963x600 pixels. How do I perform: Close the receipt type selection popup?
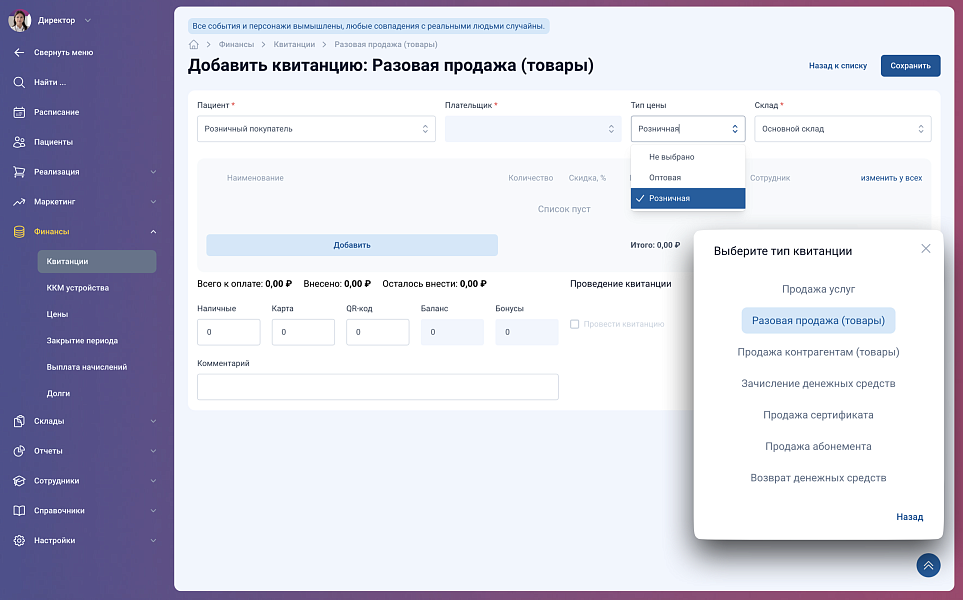tap(925, 249)
